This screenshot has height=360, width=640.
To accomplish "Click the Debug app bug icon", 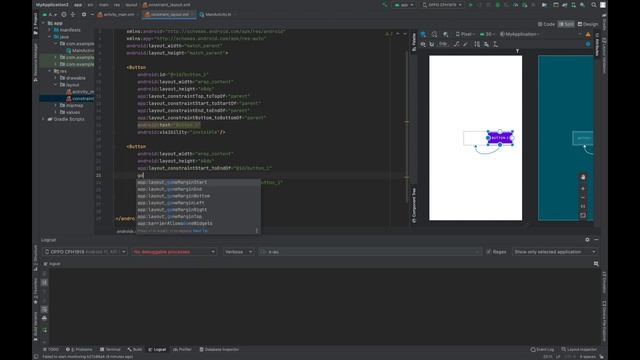I will click(498, 5).
